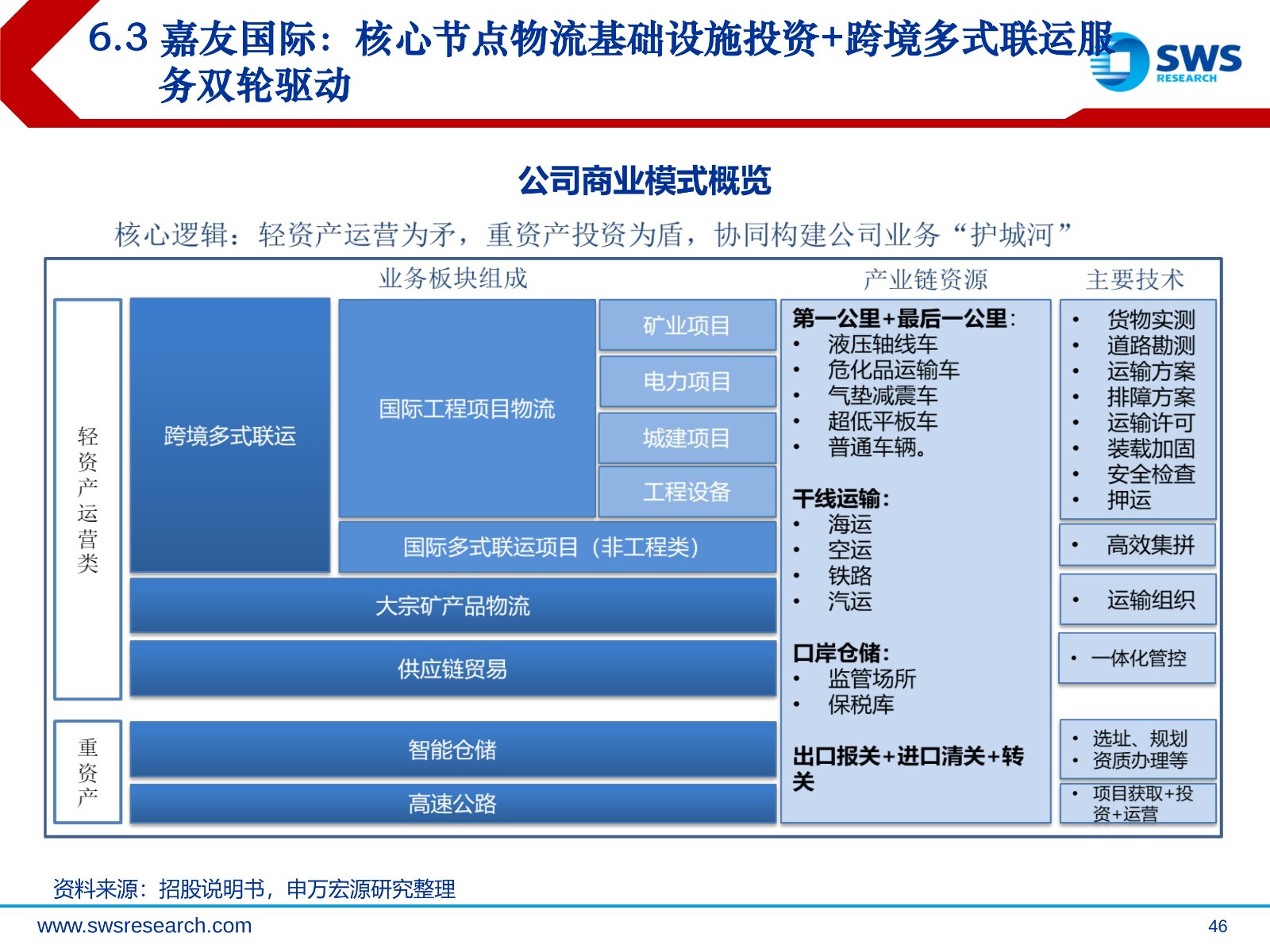
Task: Click the 6.3 嘉友国际 slide heading
Action: [603, 61]
